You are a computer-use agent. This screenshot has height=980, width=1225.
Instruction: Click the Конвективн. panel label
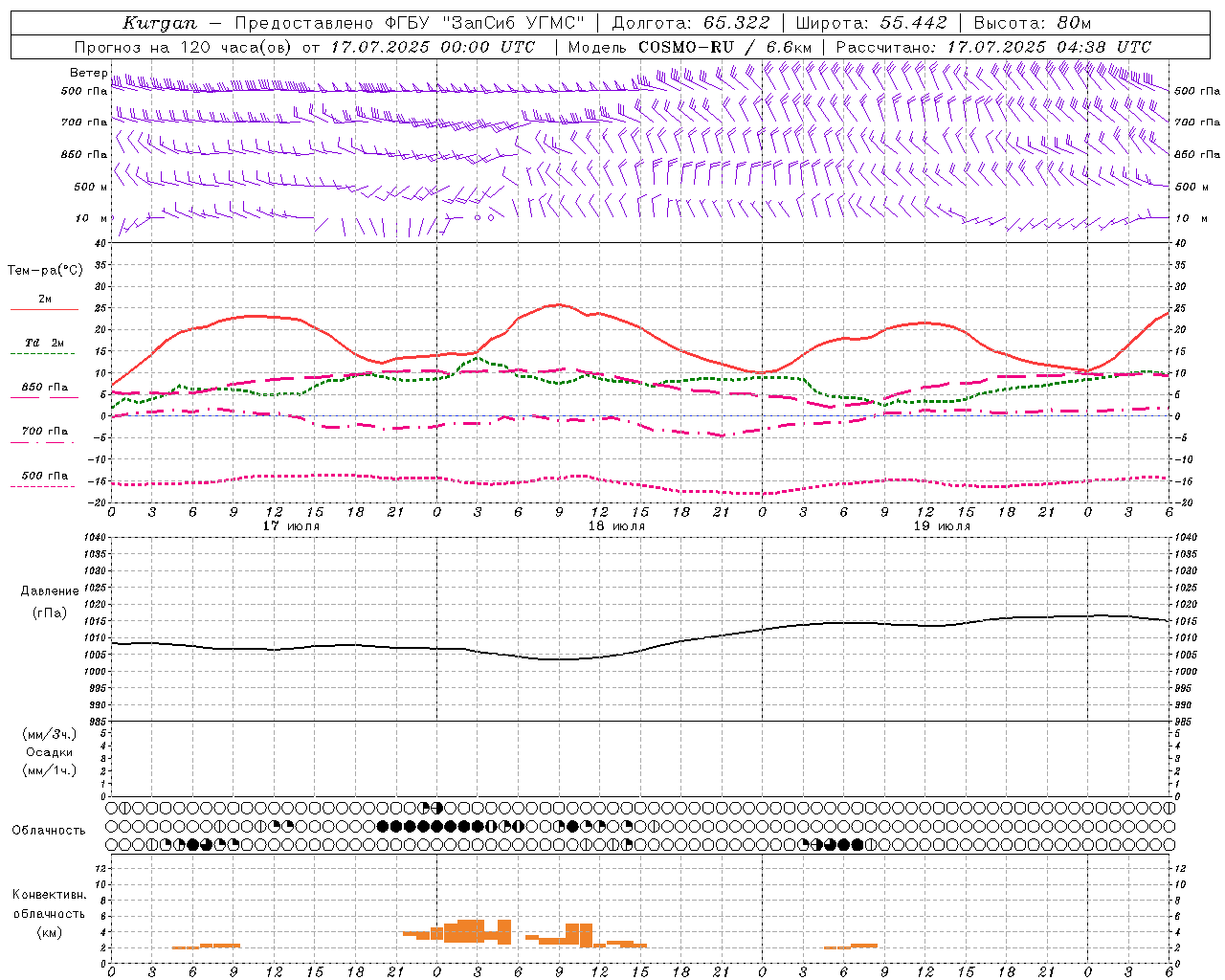49,895
